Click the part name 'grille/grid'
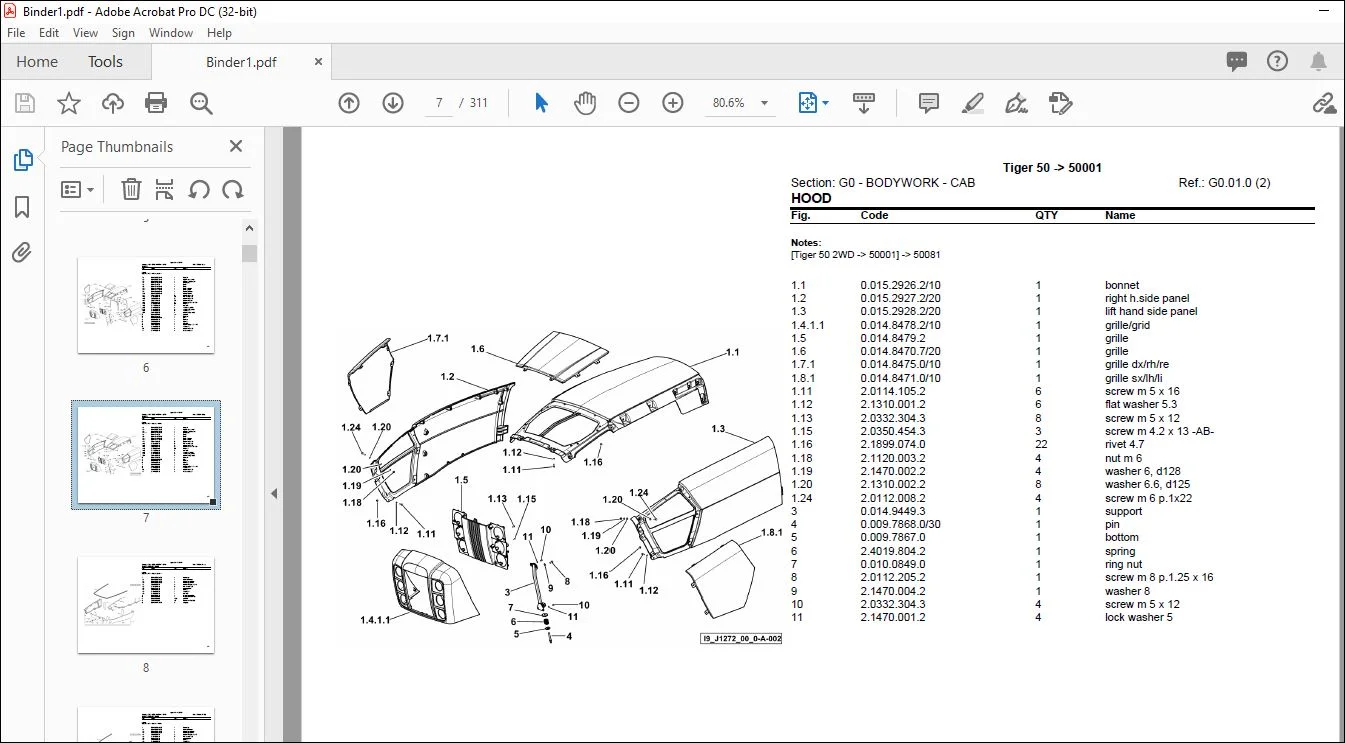The image size is (1345, 743). [x=1127, y=325]
